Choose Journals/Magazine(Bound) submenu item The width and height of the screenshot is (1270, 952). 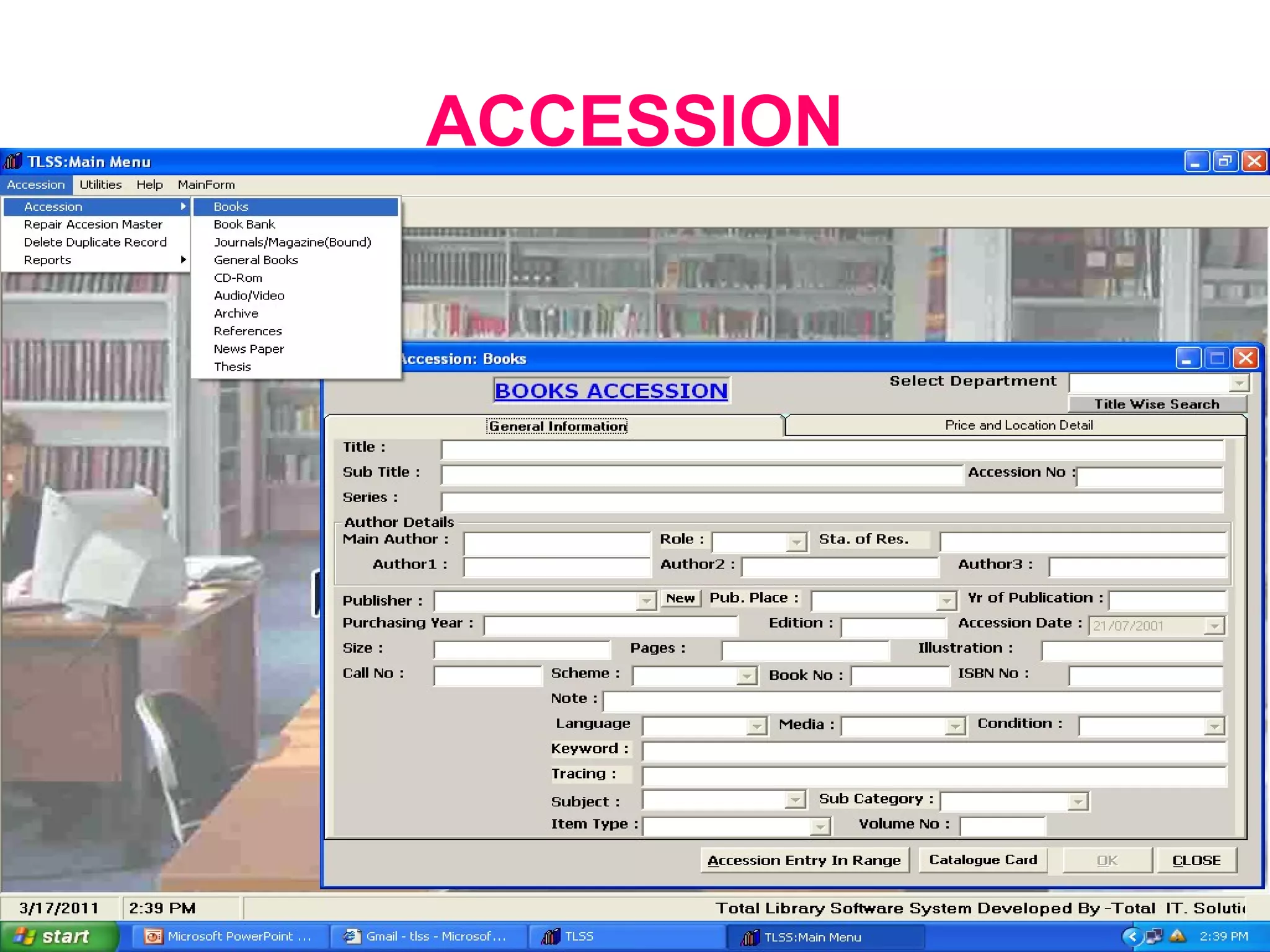[x=295, y=242]
